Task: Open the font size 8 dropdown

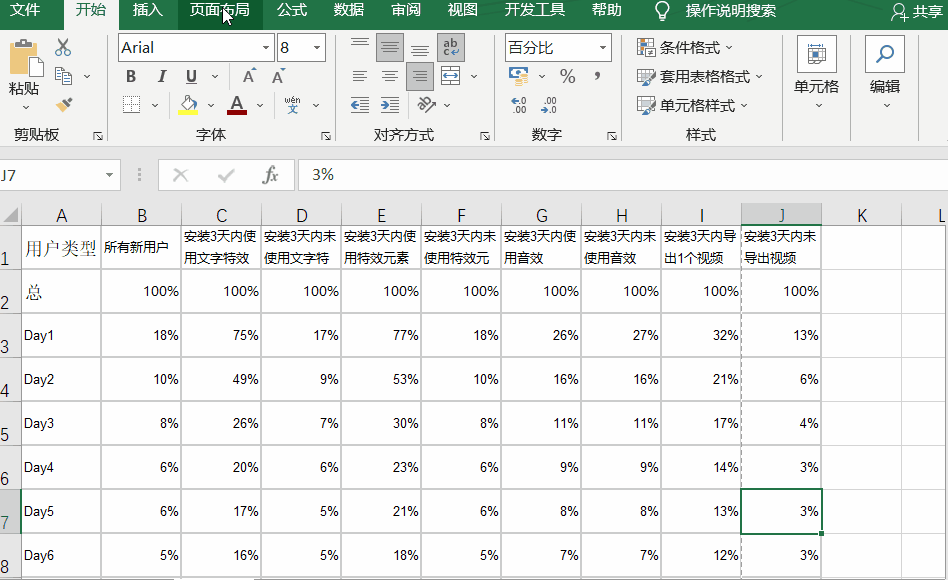Action: 317,48
